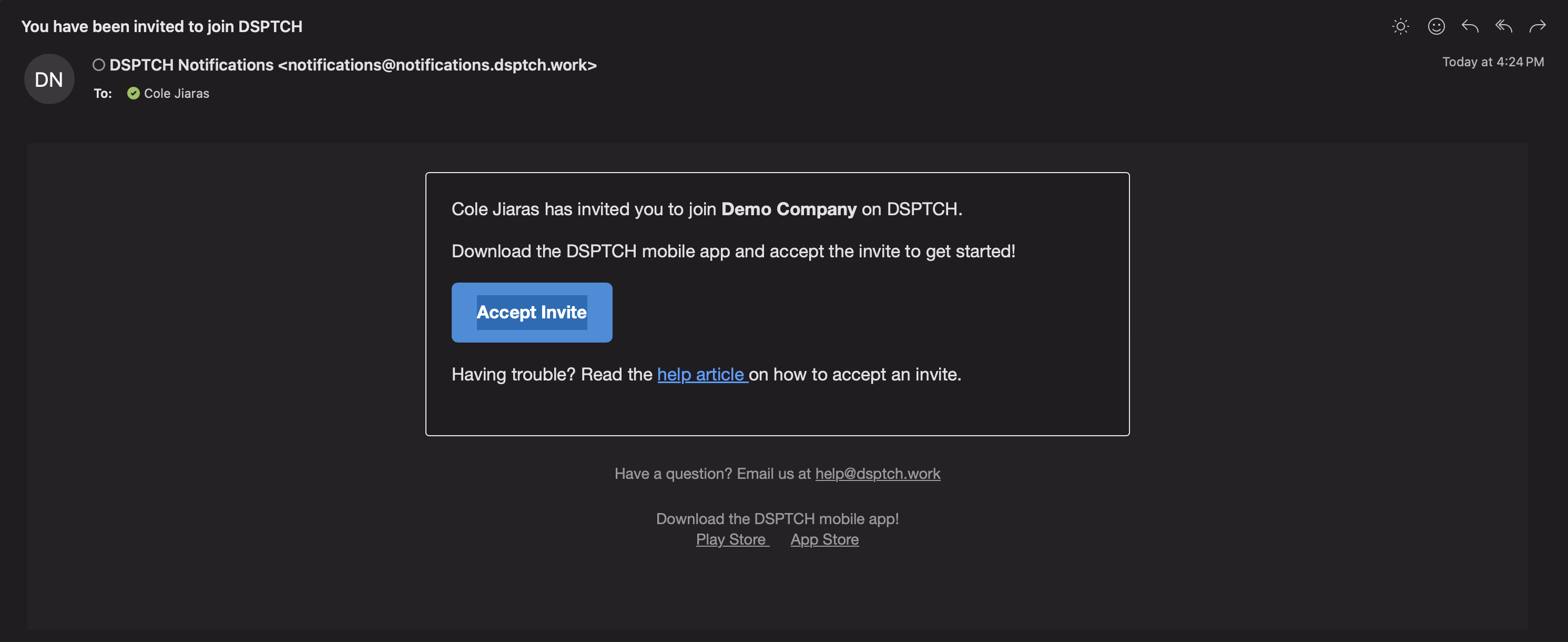Click the bold Demo Company text

[789, 209]
